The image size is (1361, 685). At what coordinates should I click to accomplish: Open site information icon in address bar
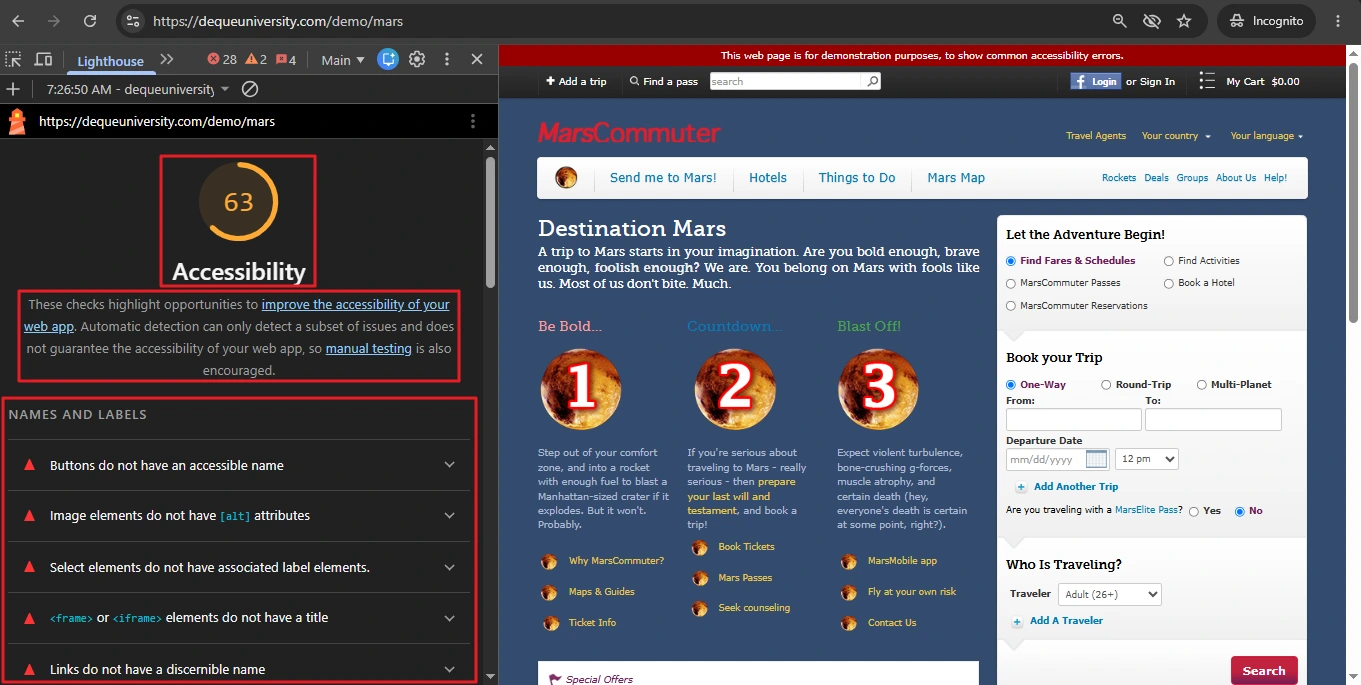(x=133, y=21)
